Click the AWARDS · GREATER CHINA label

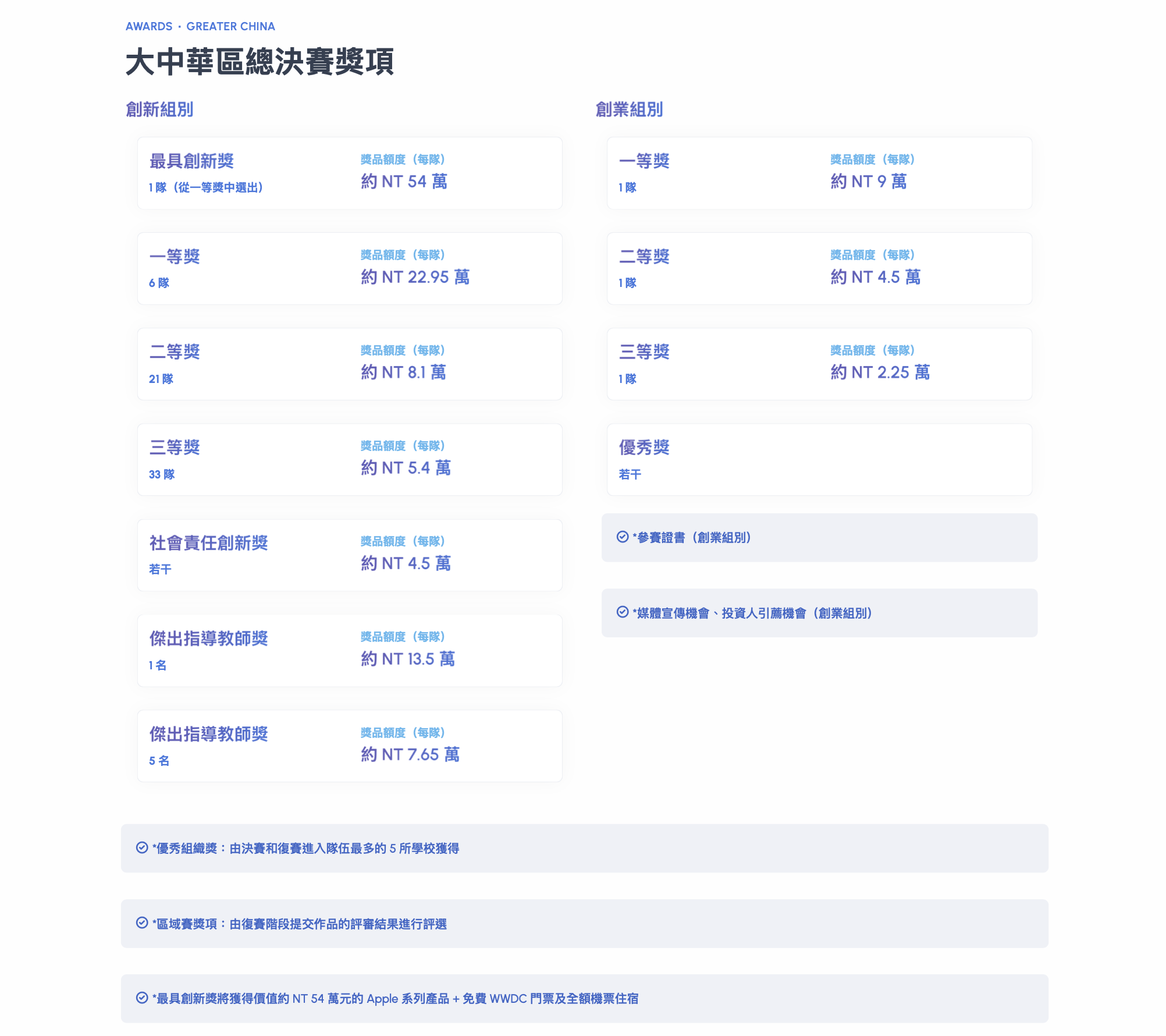200,26
